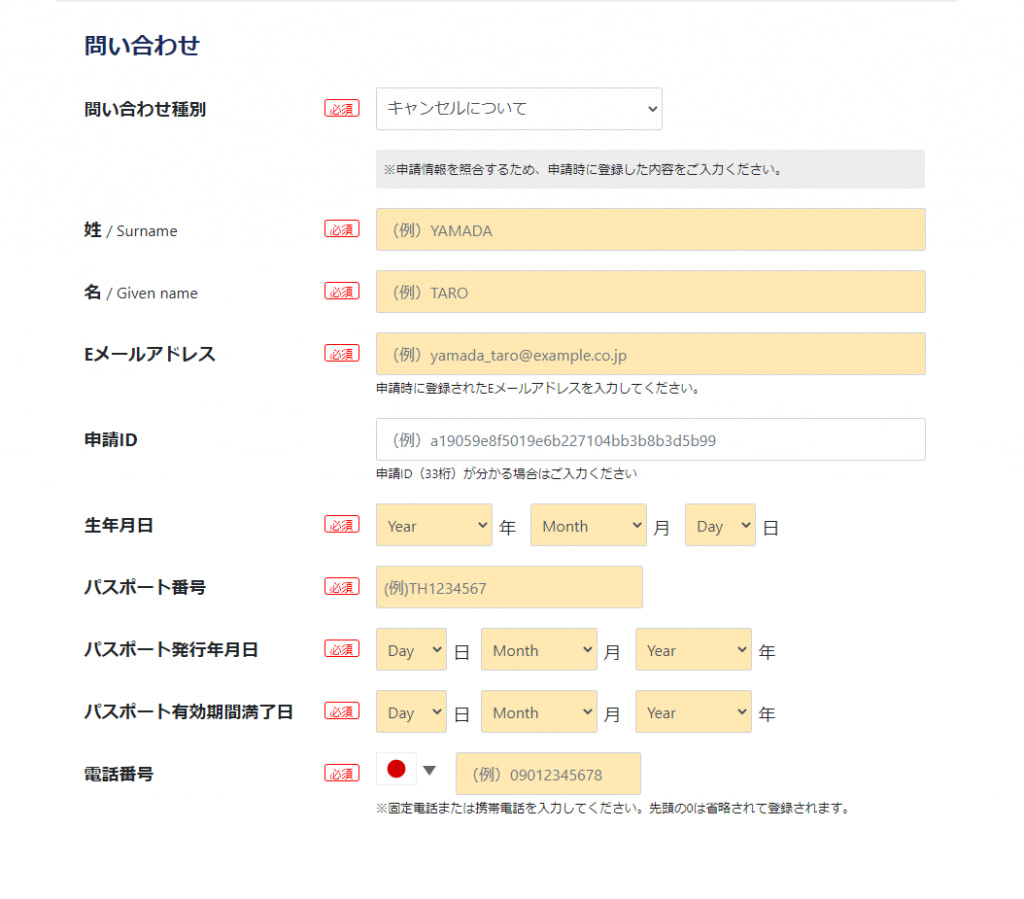Click the パスポート発行年月日 label
Screen dimensions: 1024x899
tap(171, 650)
